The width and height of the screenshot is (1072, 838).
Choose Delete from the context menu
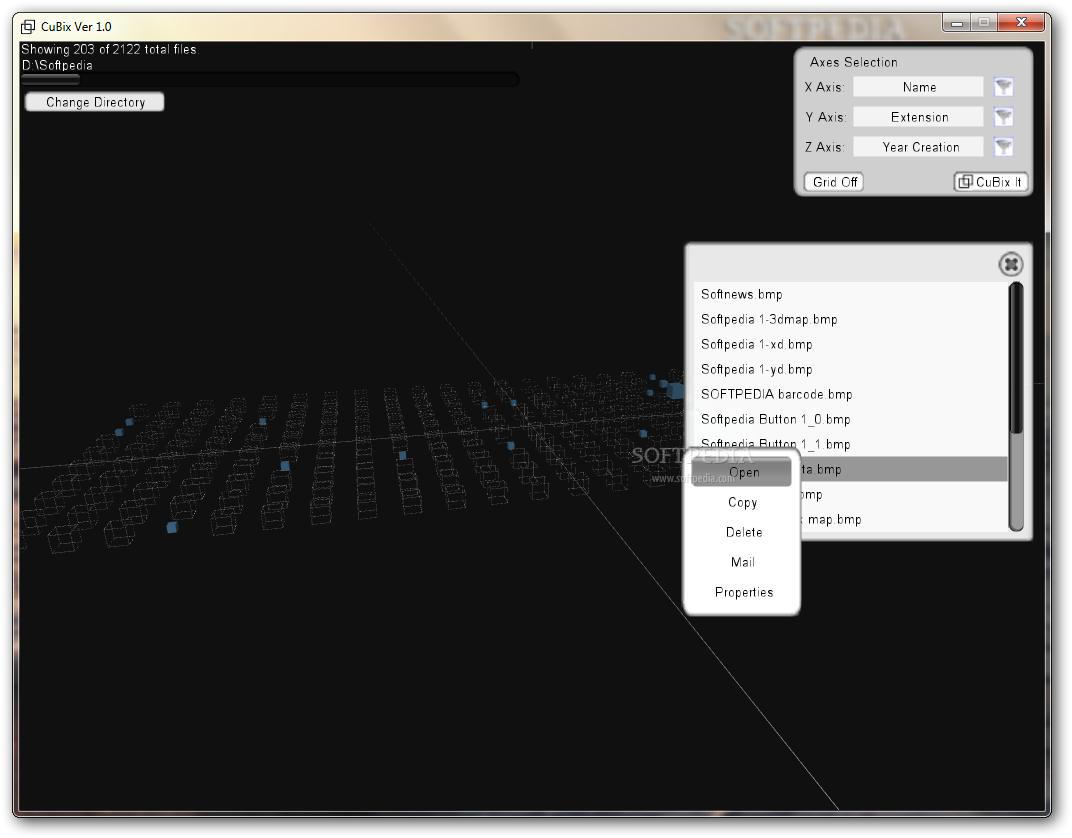[742, 532]
